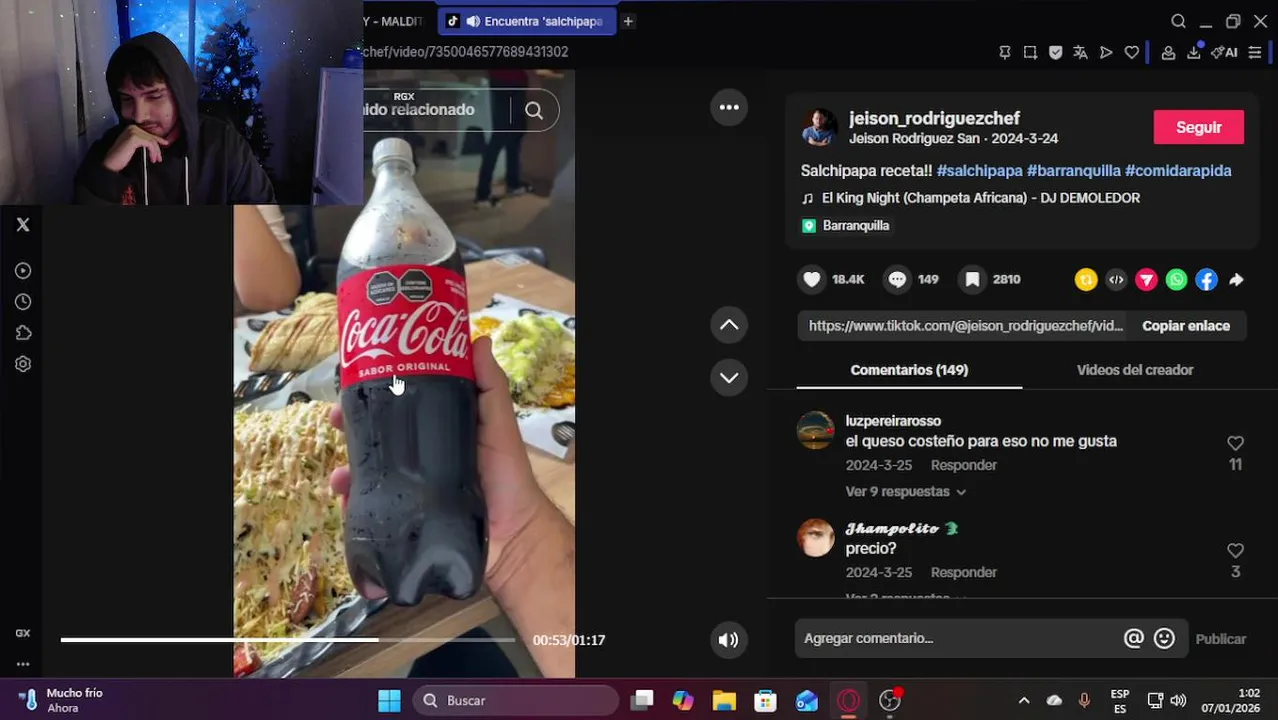Expand 'Ver 9 respuestas' replies
This screenshot has height=720, width=1278.
tap(906, 492)
